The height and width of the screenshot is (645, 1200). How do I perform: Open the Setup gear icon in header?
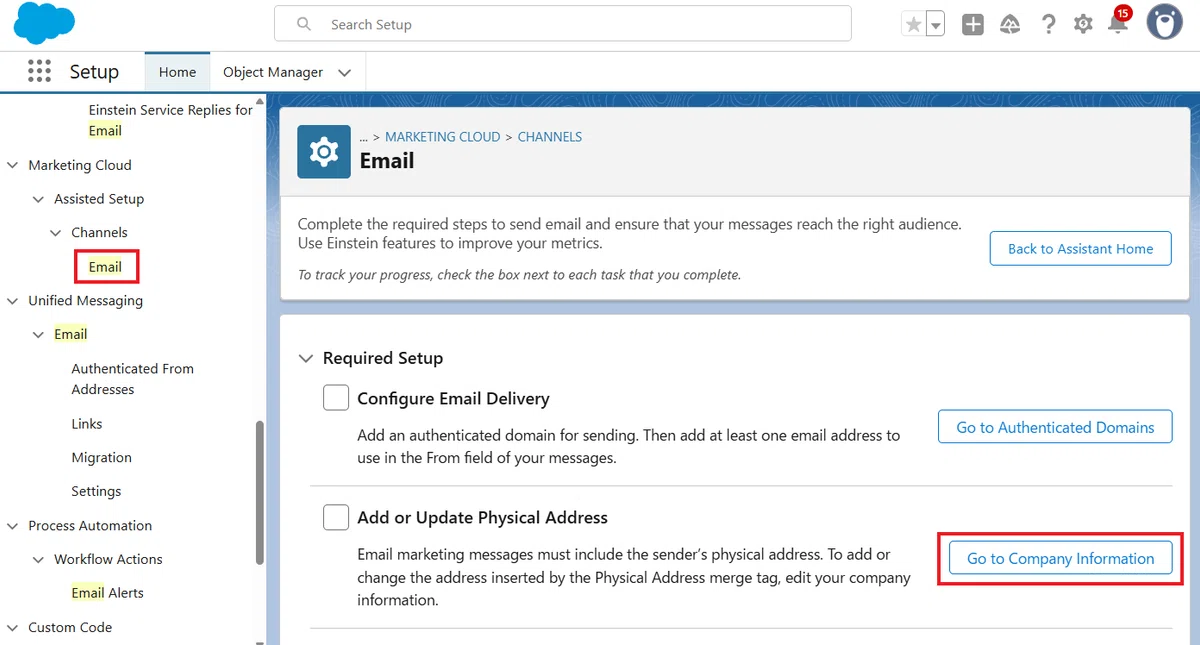1083,24
